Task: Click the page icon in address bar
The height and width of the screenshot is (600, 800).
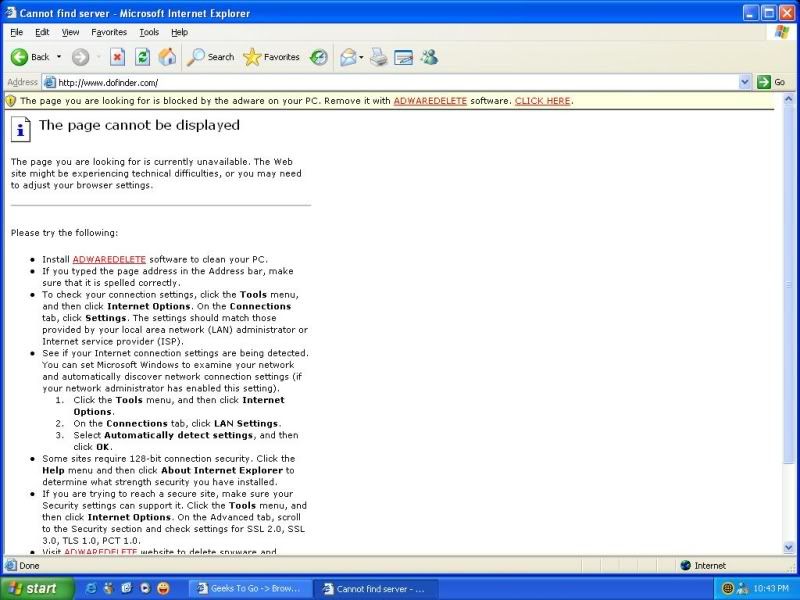Action: [49, 82]
